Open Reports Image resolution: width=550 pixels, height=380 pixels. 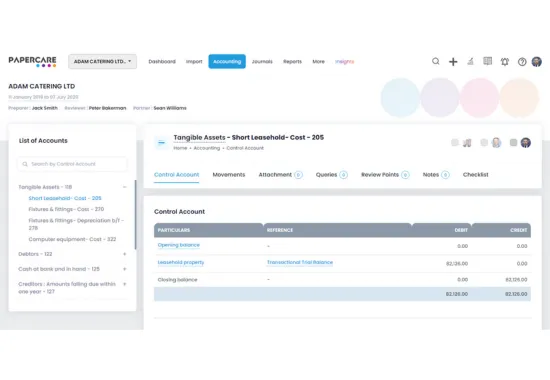pos(293,61)
